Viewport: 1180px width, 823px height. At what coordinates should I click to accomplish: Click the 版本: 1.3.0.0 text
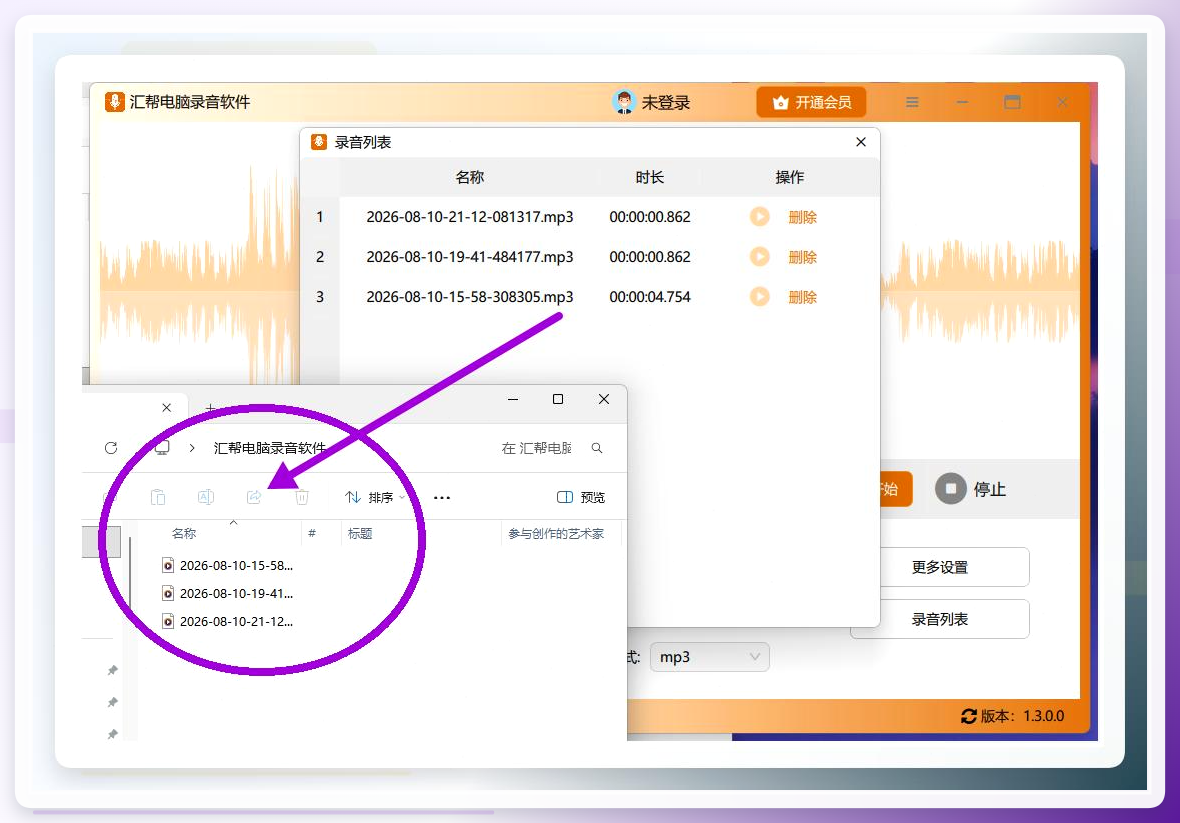point(1023,716)
